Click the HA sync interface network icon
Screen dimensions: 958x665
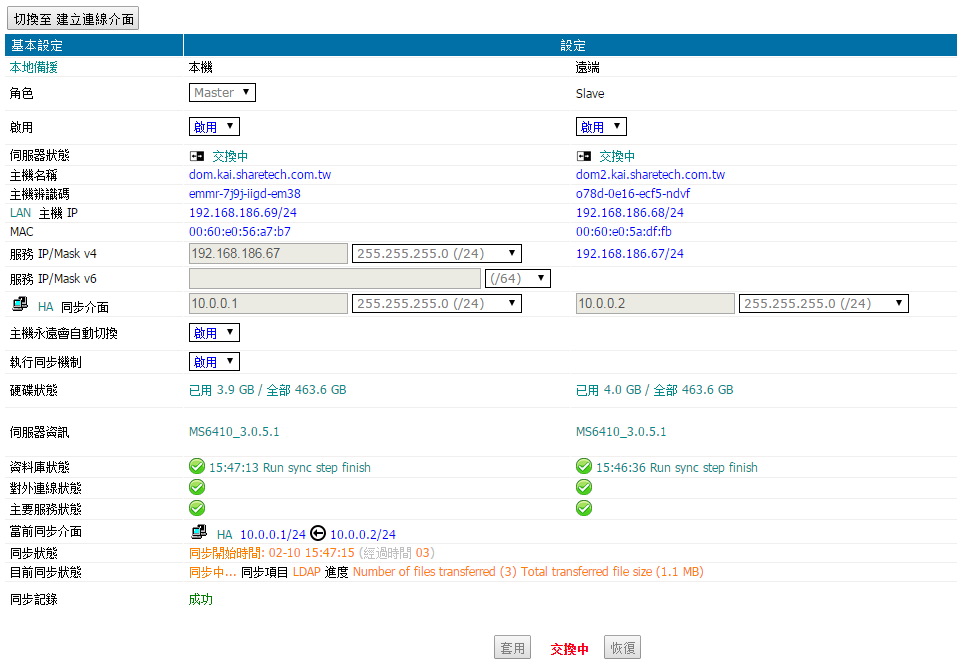tap(20, 306)
